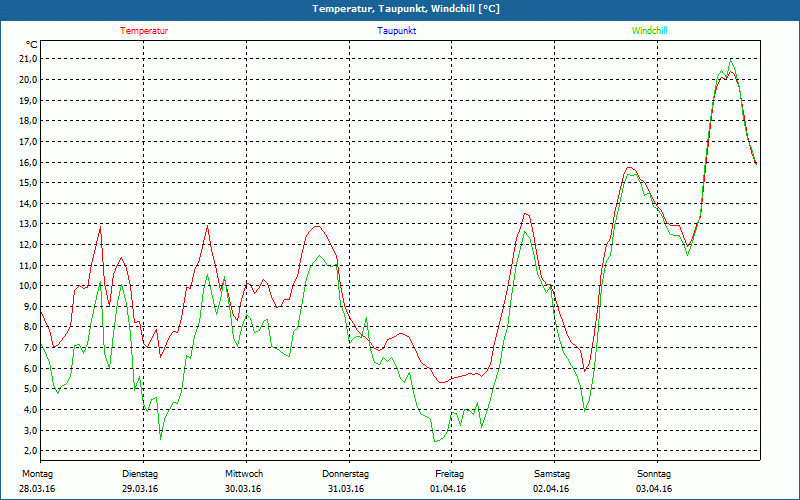Click the 8,0 y-axis value
The width and height of the screenshot is (800, 500).
31,327
